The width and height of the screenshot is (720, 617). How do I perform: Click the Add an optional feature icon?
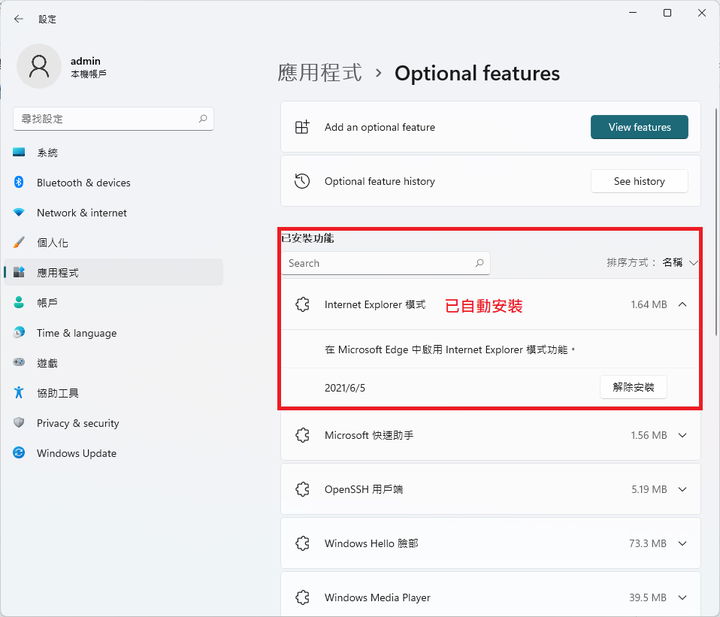click(x=302, y=127)
